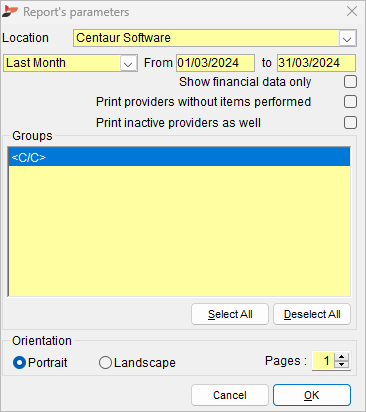The width and height of the screenshot is (366, 412).
Task: Check Print inactive providers as well
Action: (350, 123)
